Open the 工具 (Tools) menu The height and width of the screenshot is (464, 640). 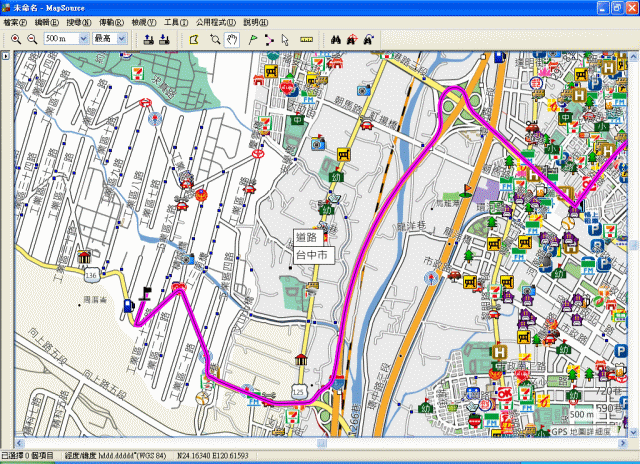click(176, 22)
